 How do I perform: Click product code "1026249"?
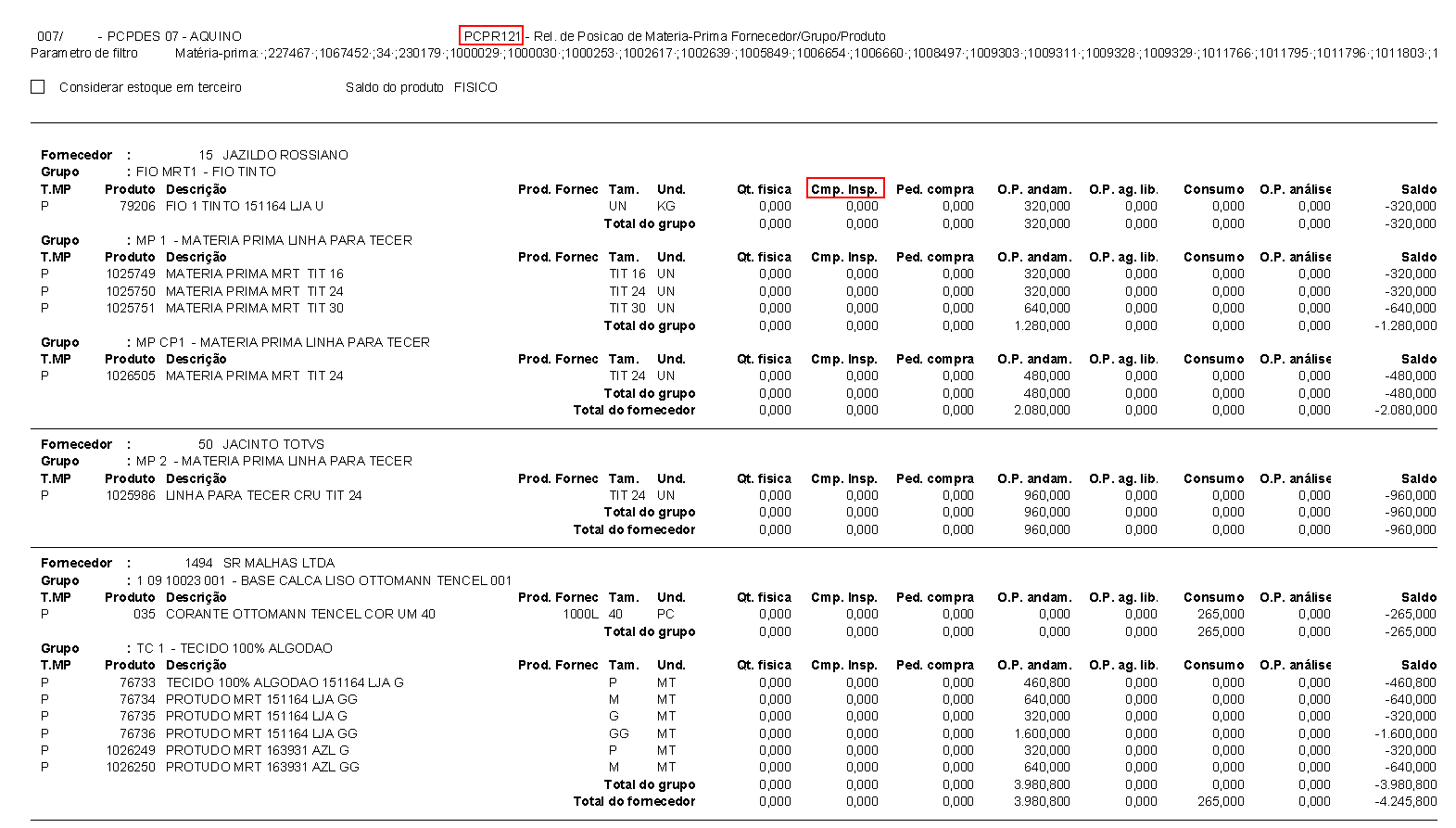(131, 750)
